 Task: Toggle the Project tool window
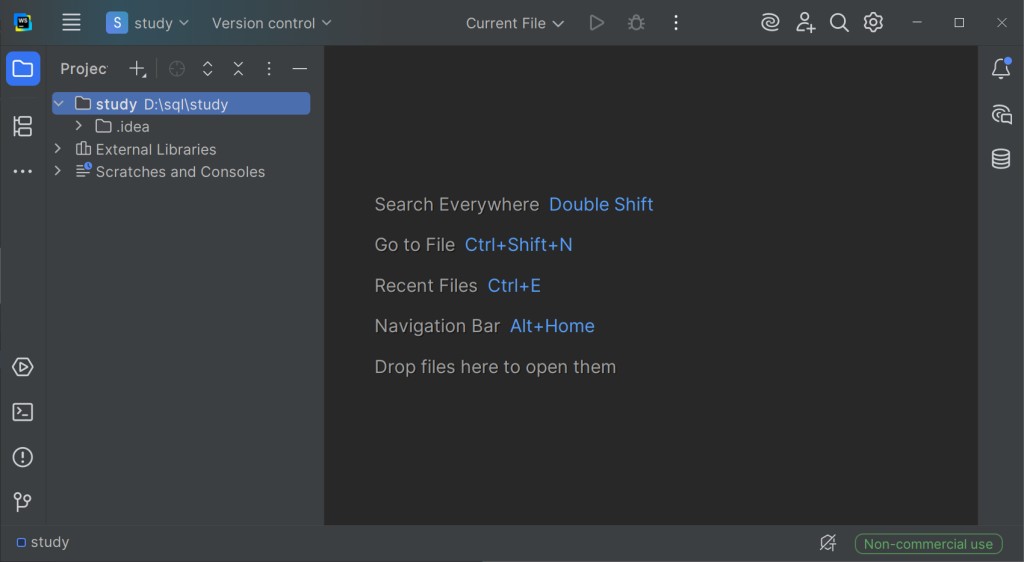click(23, 69)
